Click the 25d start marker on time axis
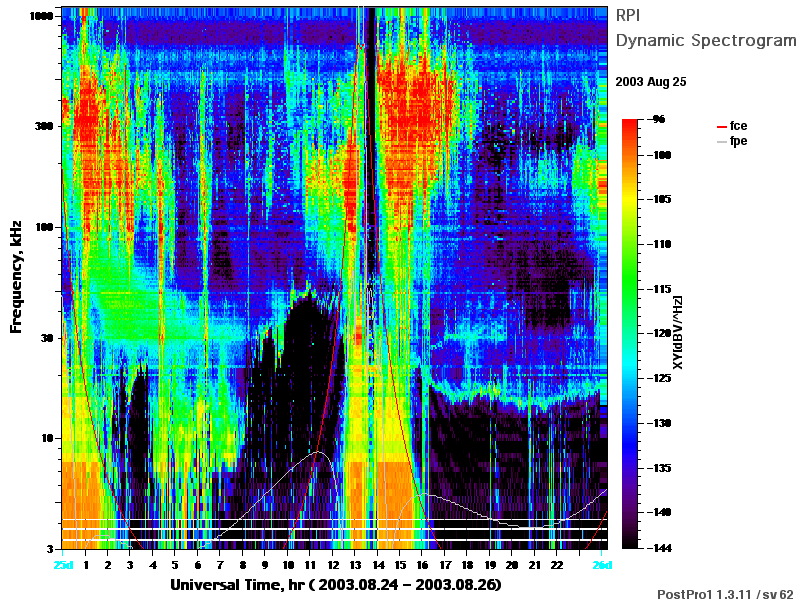800x600 pixels. coord(63,565)
